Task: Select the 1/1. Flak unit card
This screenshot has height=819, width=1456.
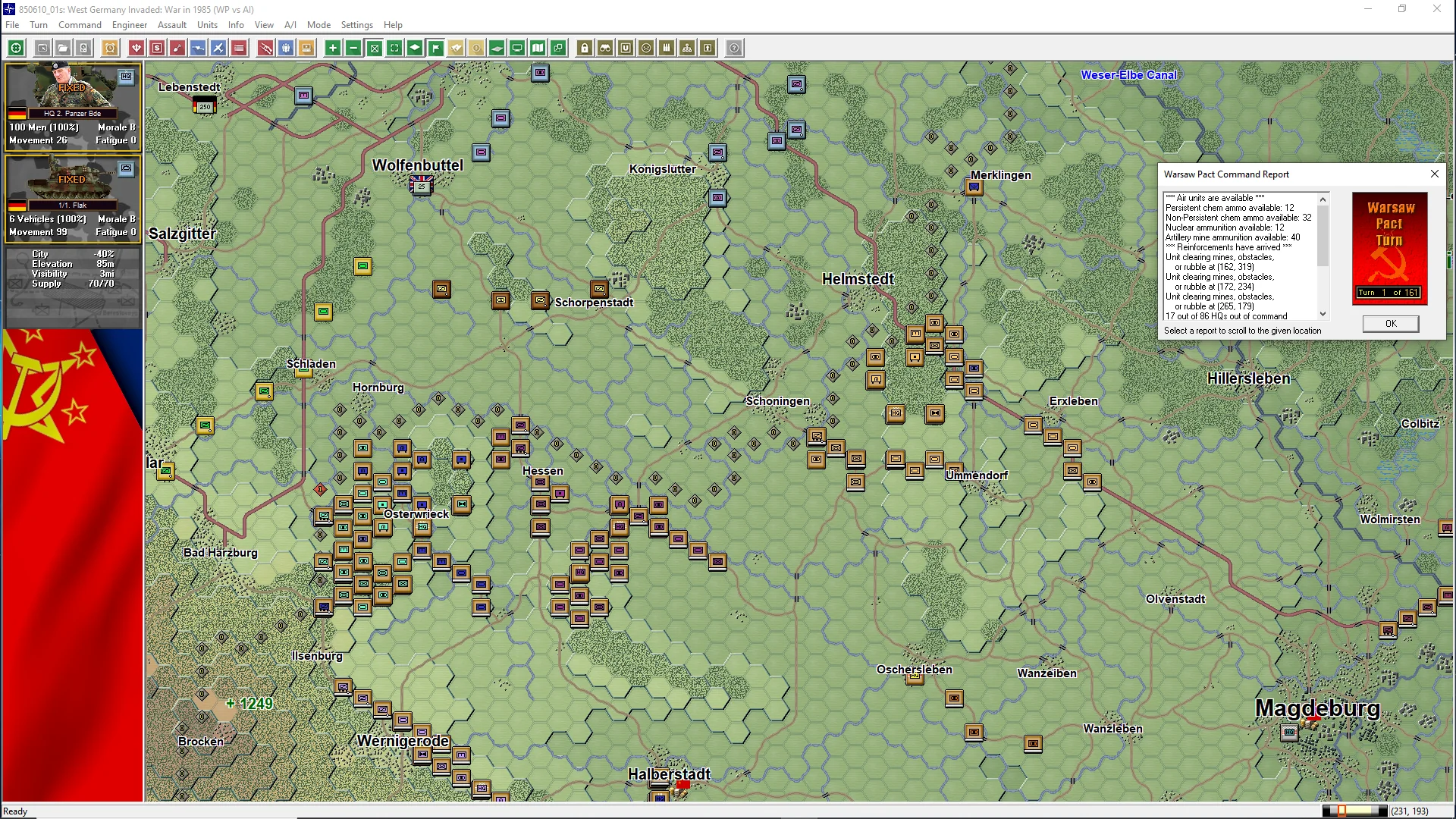Action: [x=73, y=198]
